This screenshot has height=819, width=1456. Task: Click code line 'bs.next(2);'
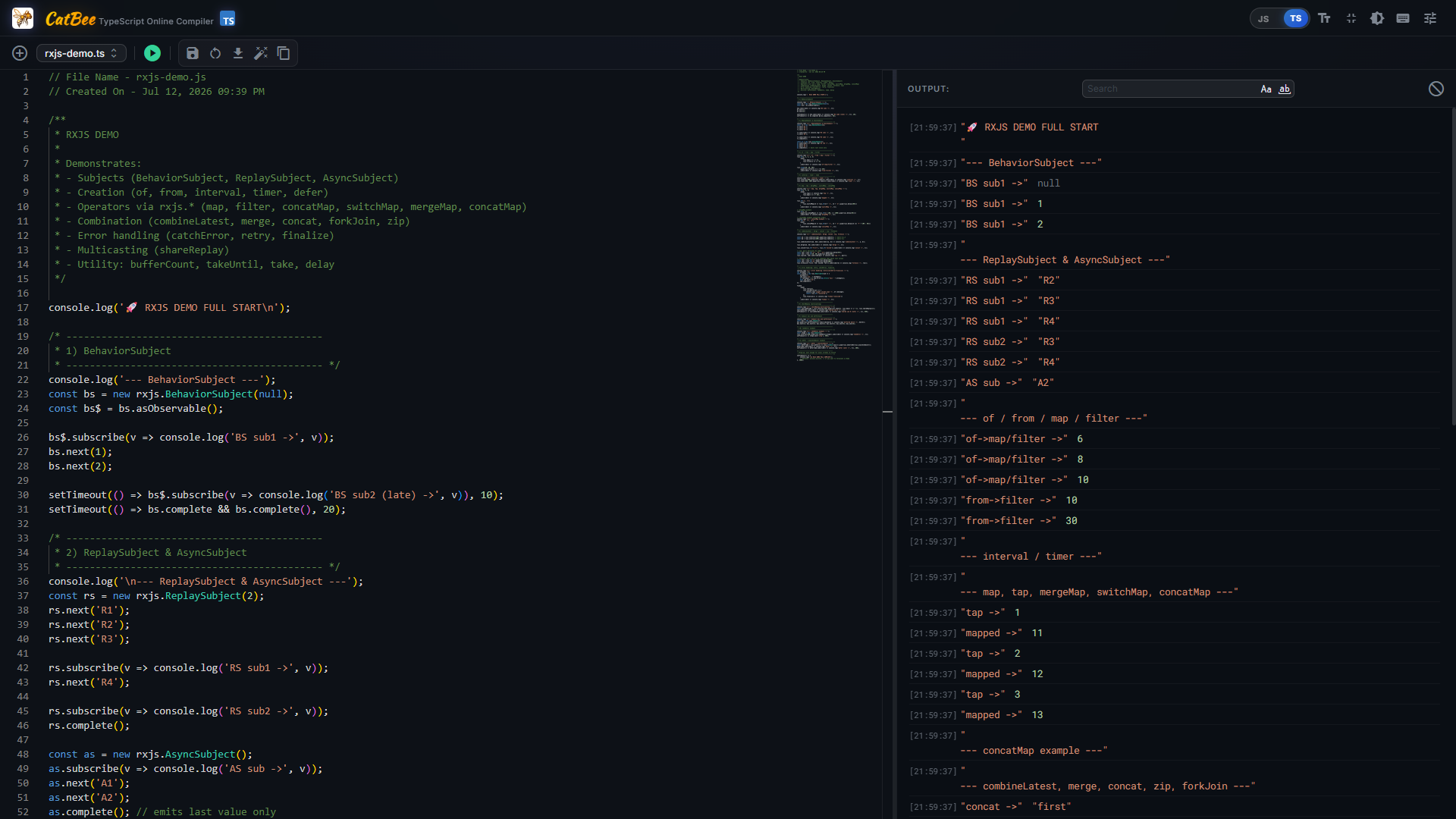(x=80, y=466)
